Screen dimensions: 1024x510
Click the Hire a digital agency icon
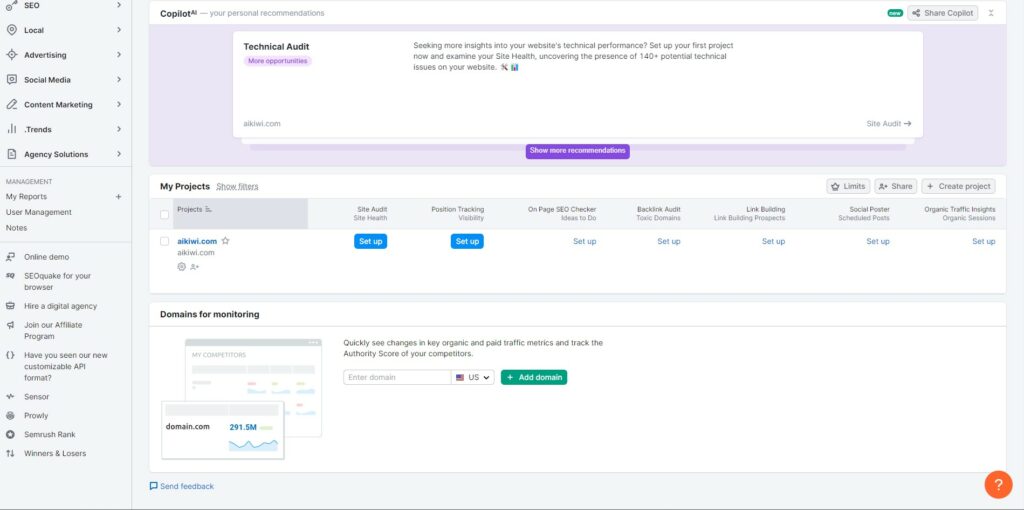(10, 306)
